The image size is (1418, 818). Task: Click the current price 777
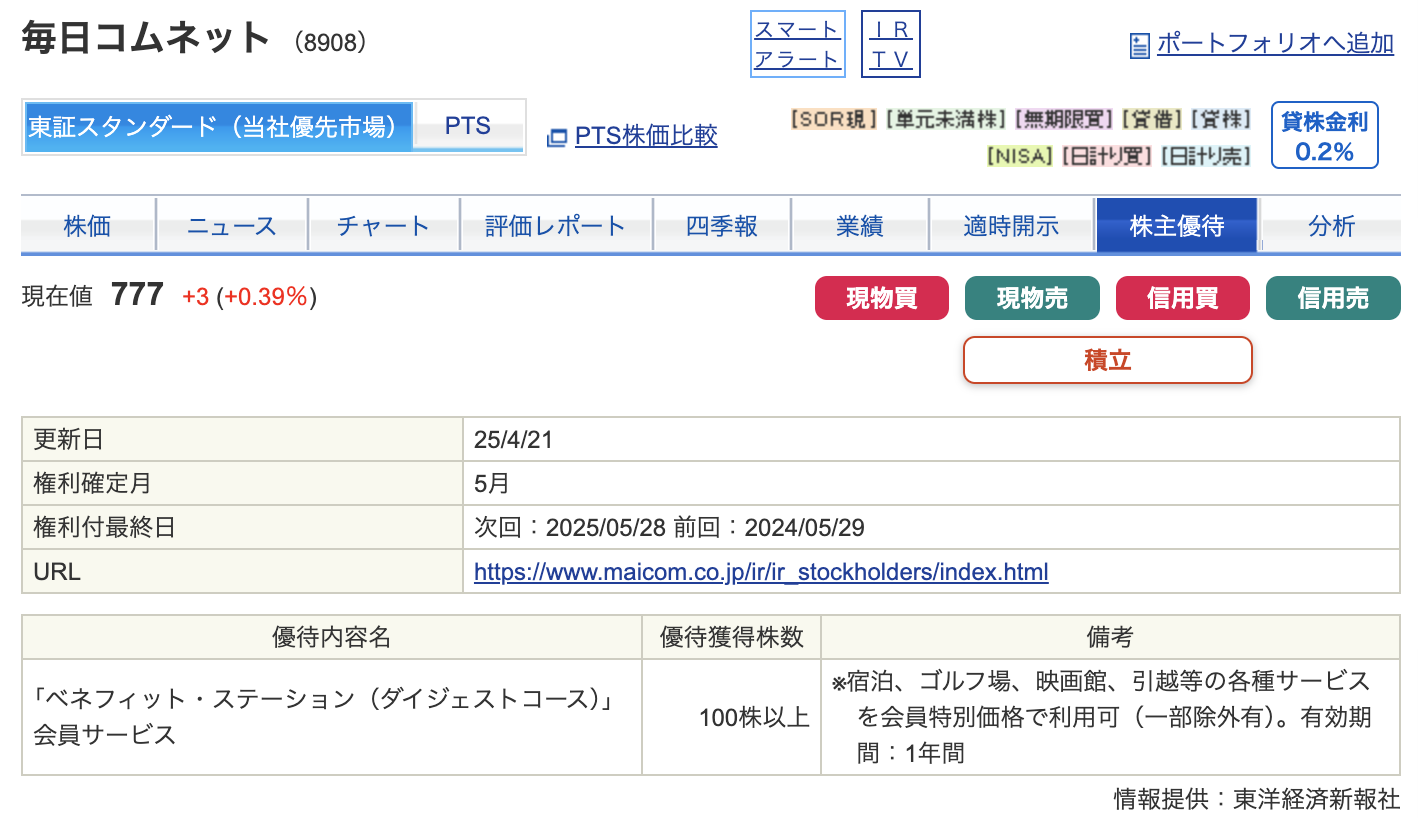[137, 295]
